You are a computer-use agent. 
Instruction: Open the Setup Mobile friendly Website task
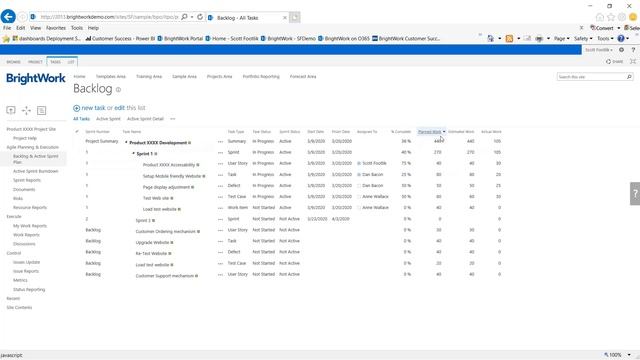[x=172, y=176]
